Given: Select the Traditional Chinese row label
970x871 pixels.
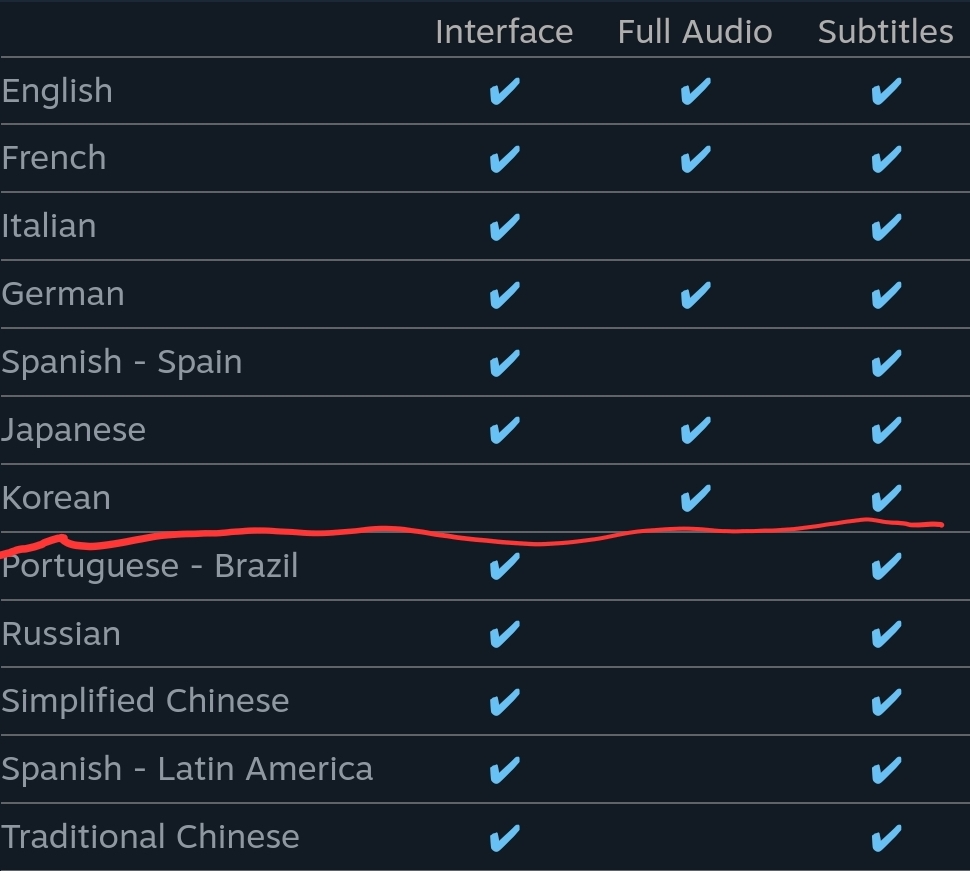Looking at the screenshot, I should [150, 837].
